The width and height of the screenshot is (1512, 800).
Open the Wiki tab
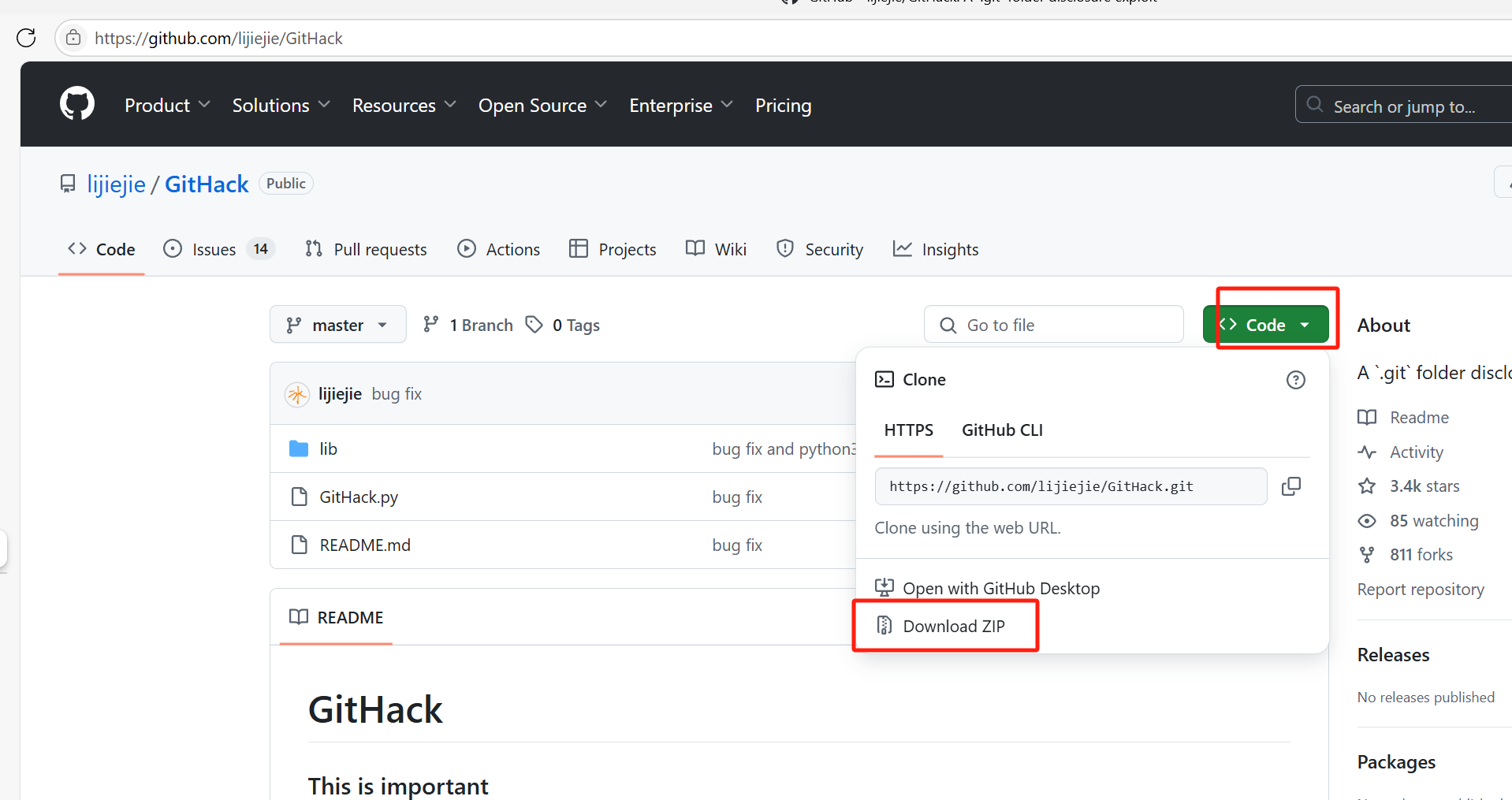(716, 249)
